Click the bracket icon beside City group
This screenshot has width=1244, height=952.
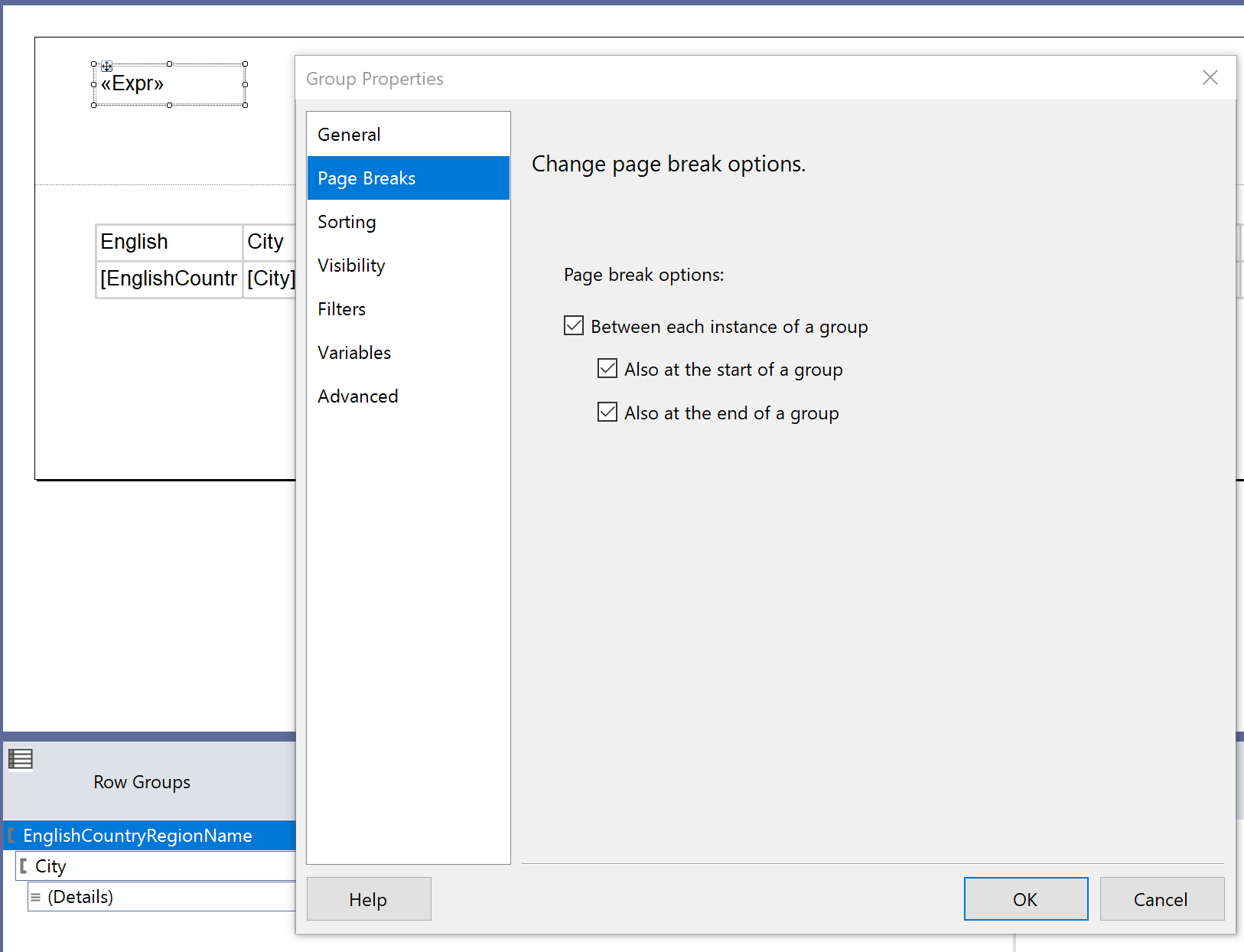point(24,866)
